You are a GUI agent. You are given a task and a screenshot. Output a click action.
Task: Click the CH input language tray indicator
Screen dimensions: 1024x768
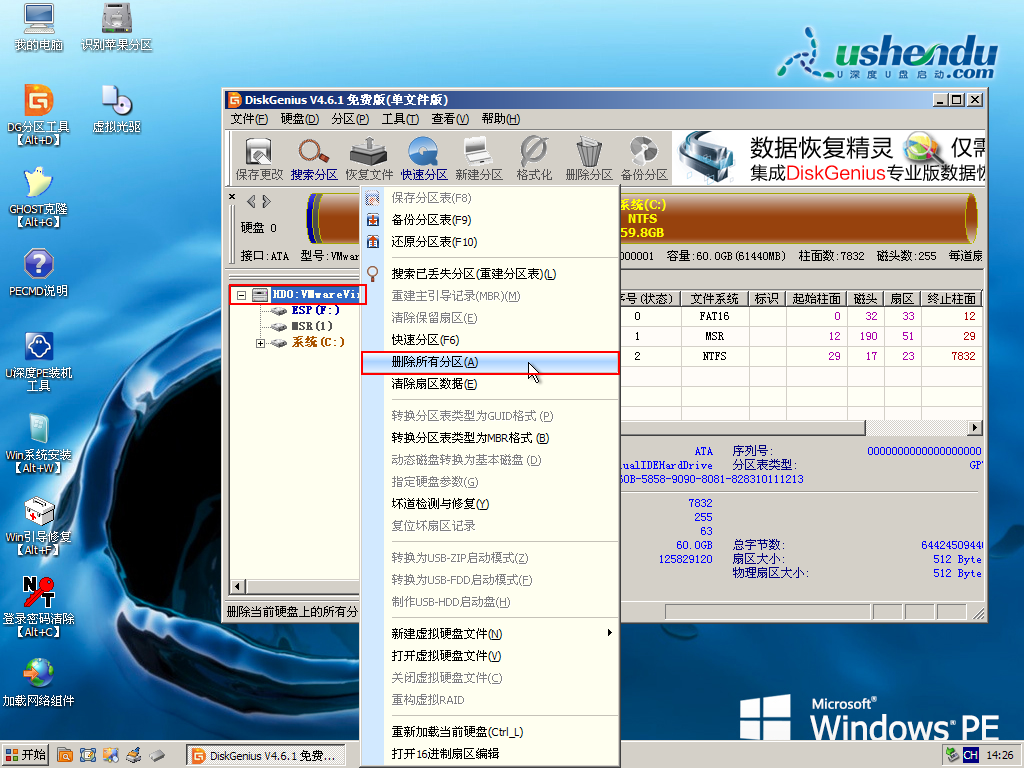click(x=971, y=756)
